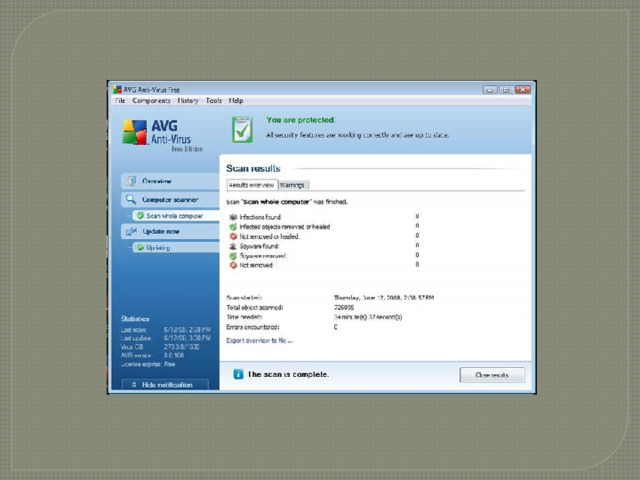The image size is (640, 480).
Task: Switch to the Warnings tab
Action: (293, 185)
